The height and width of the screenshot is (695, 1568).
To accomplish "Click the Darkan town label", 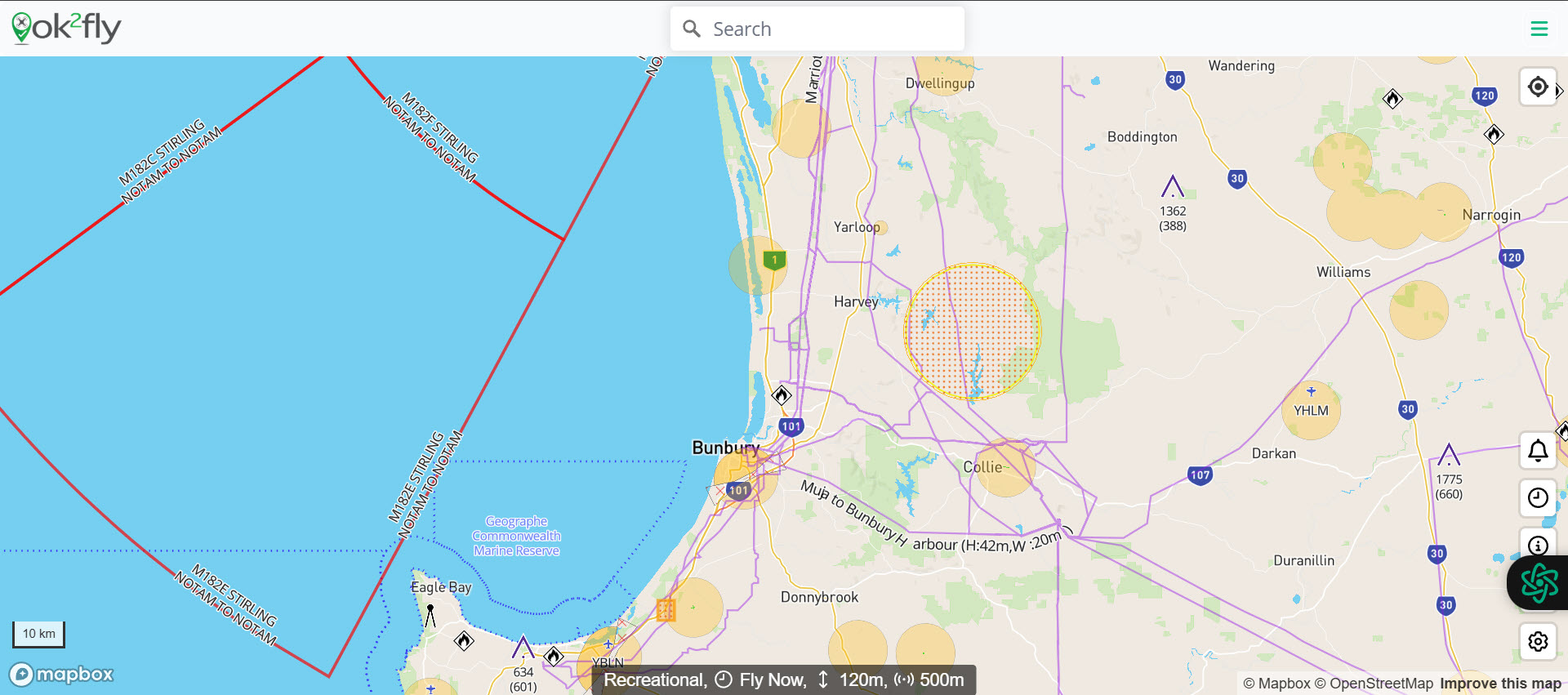I will (1274, 453).
